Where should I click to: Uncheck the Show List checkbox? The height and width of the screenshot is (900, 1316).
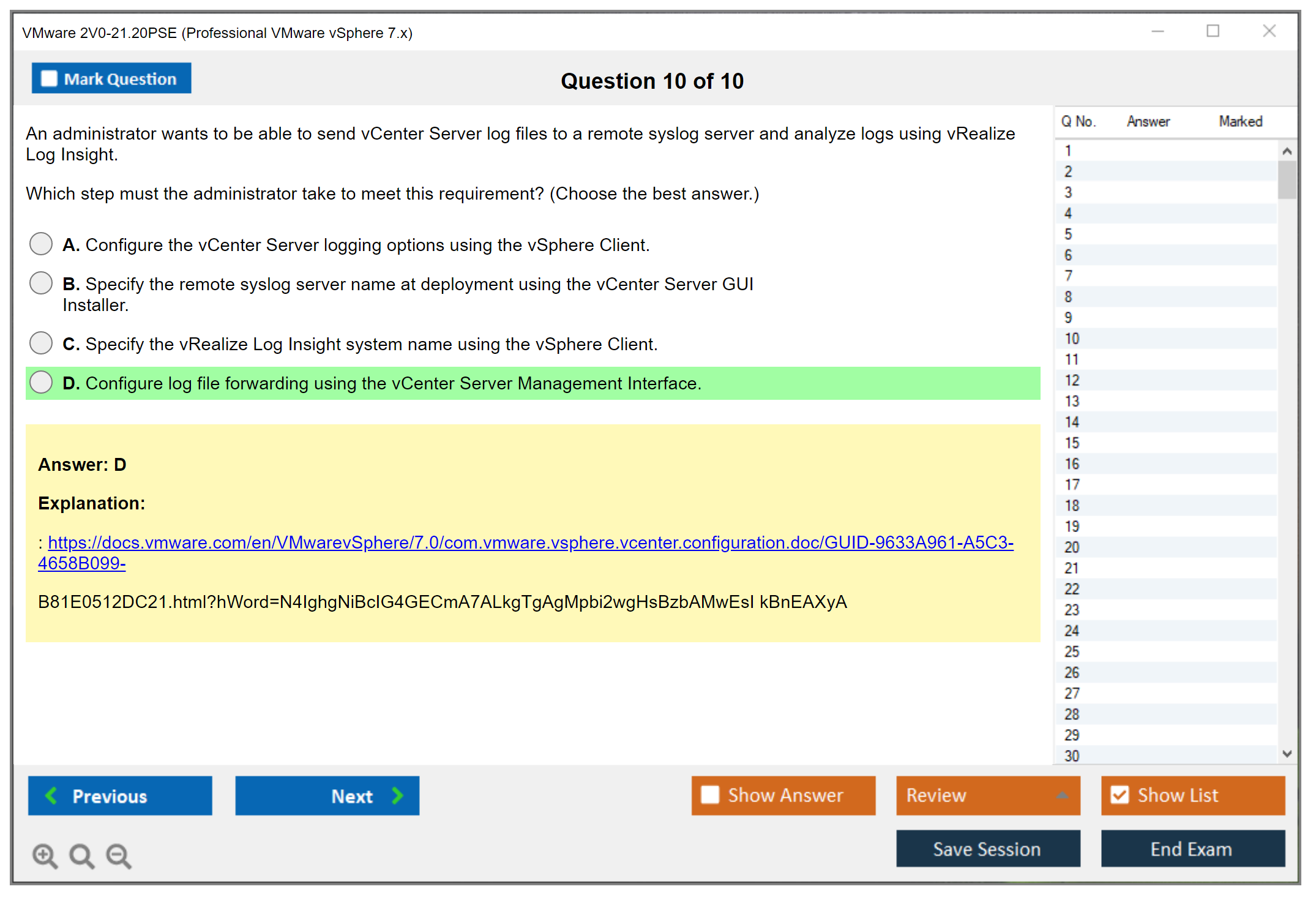[1120, 795]
